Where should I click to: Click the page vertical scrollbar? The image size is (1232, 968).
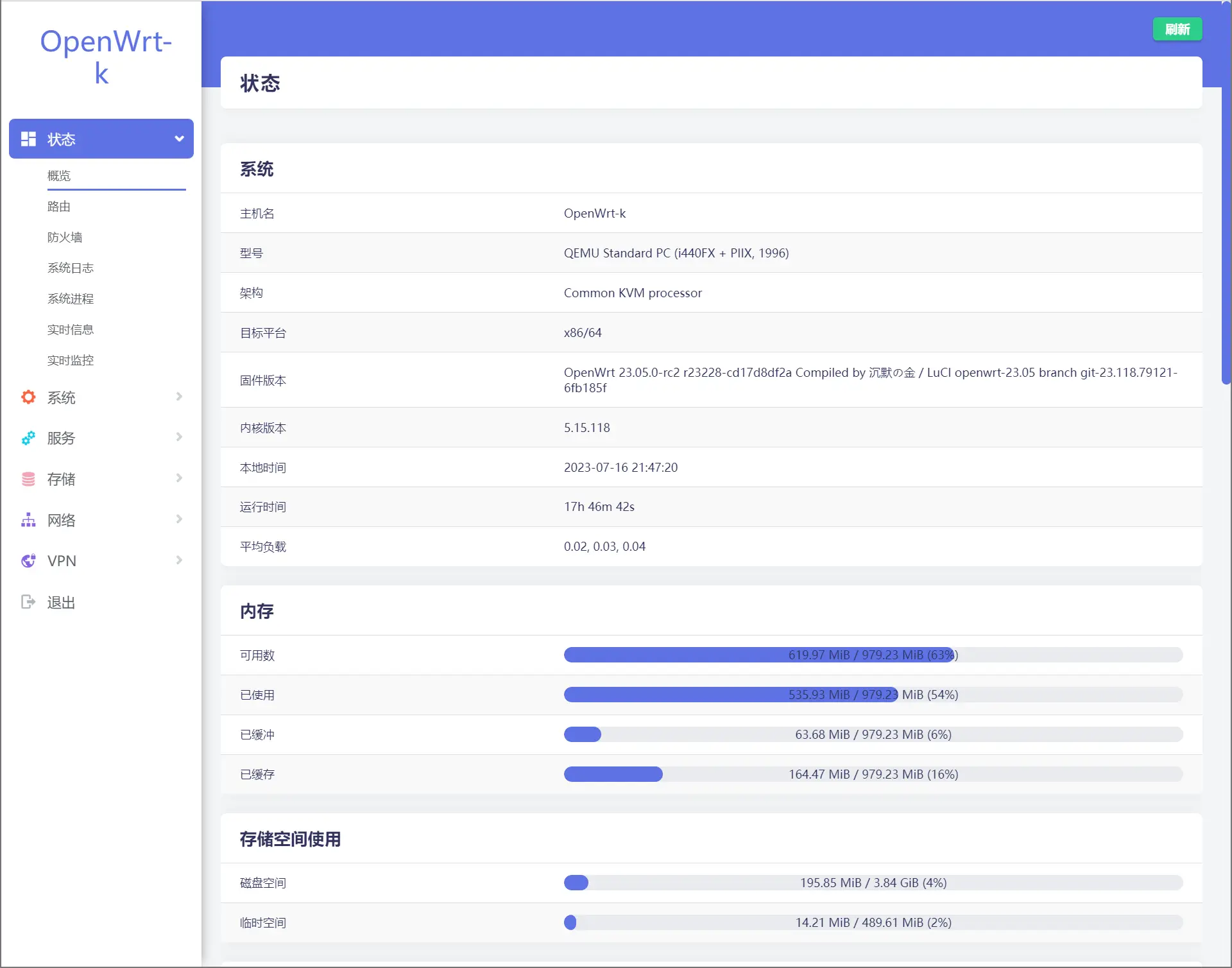click(x=1226, y=193)
